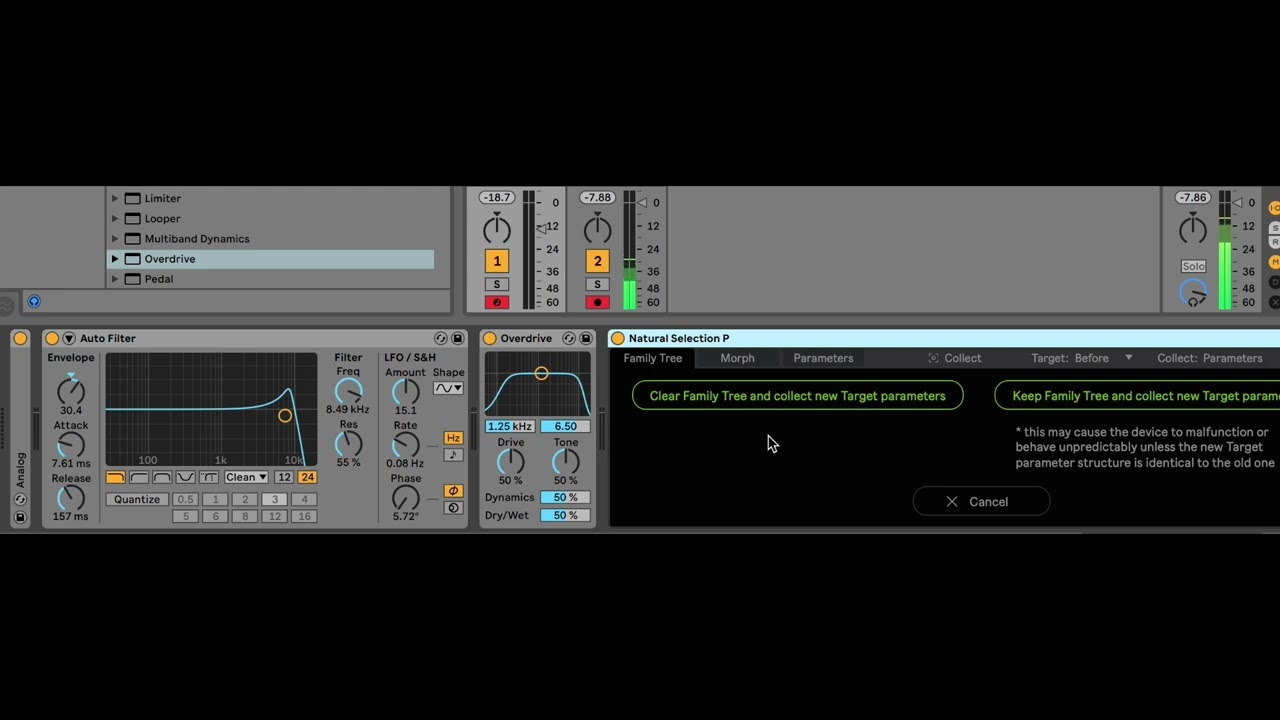
Task: Enable 12 dB filter slope
Action: pos(284,477)
